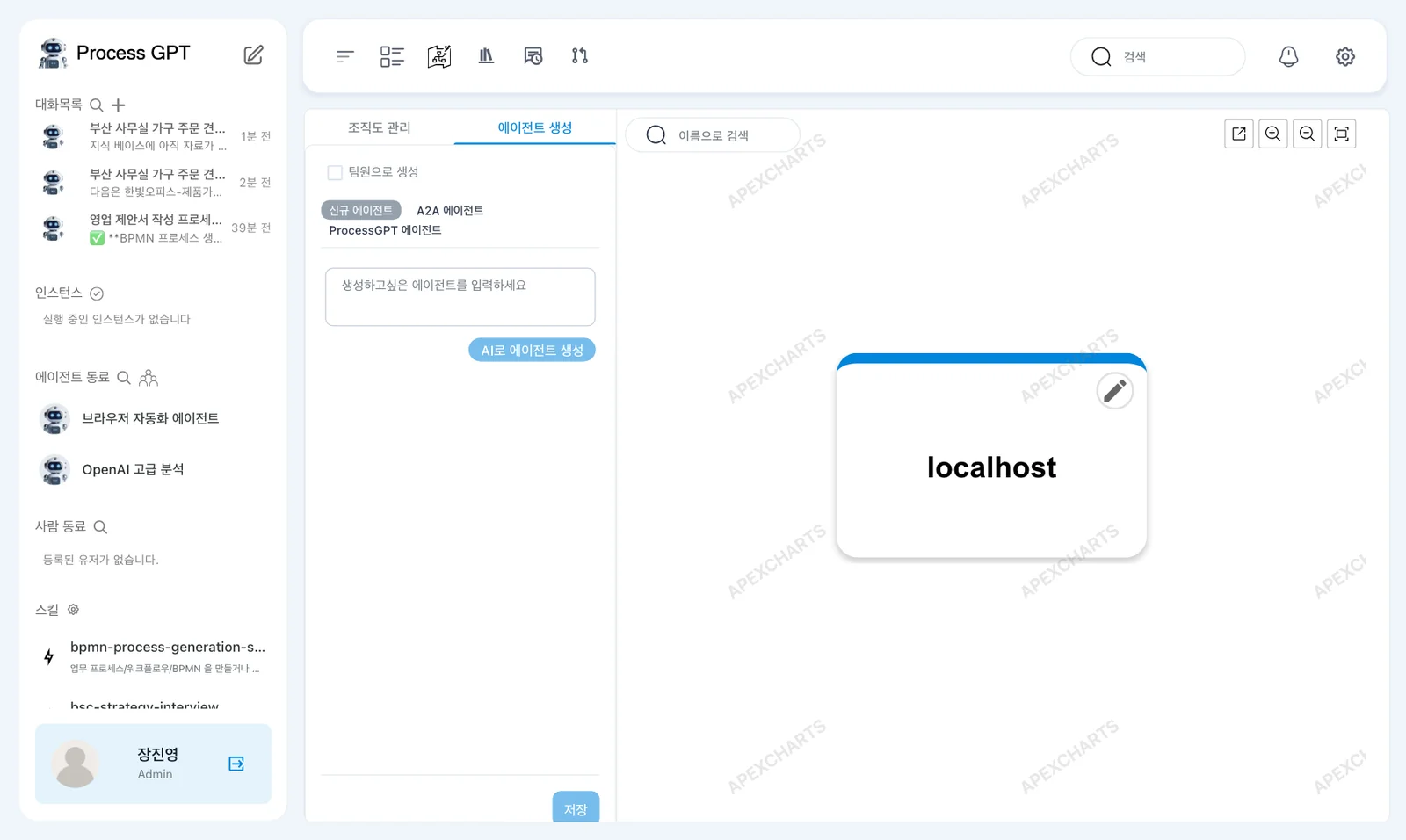Toggle the 팀원으로 생성 checkbox
This screenshot has height=840, width=1406.
[x=335, y=172]
